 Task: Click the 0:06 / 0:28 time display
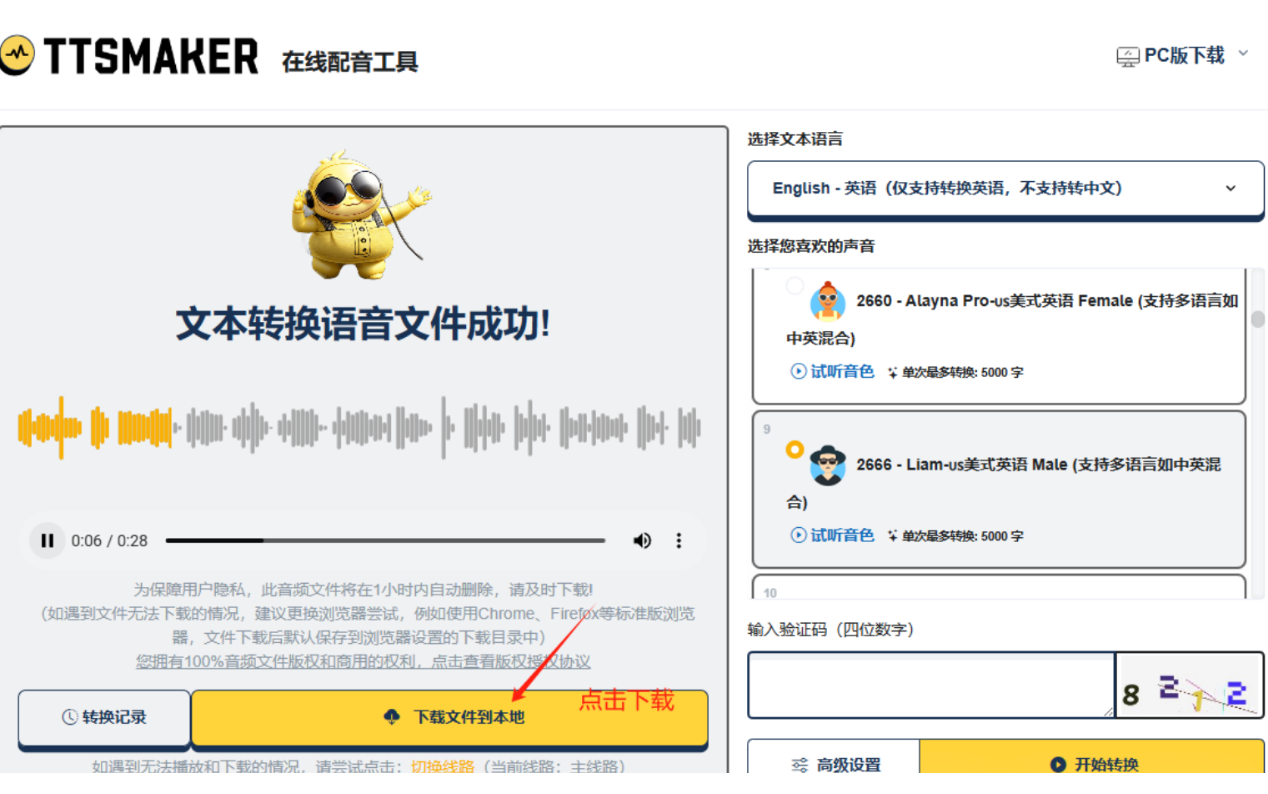click(109, 541)
